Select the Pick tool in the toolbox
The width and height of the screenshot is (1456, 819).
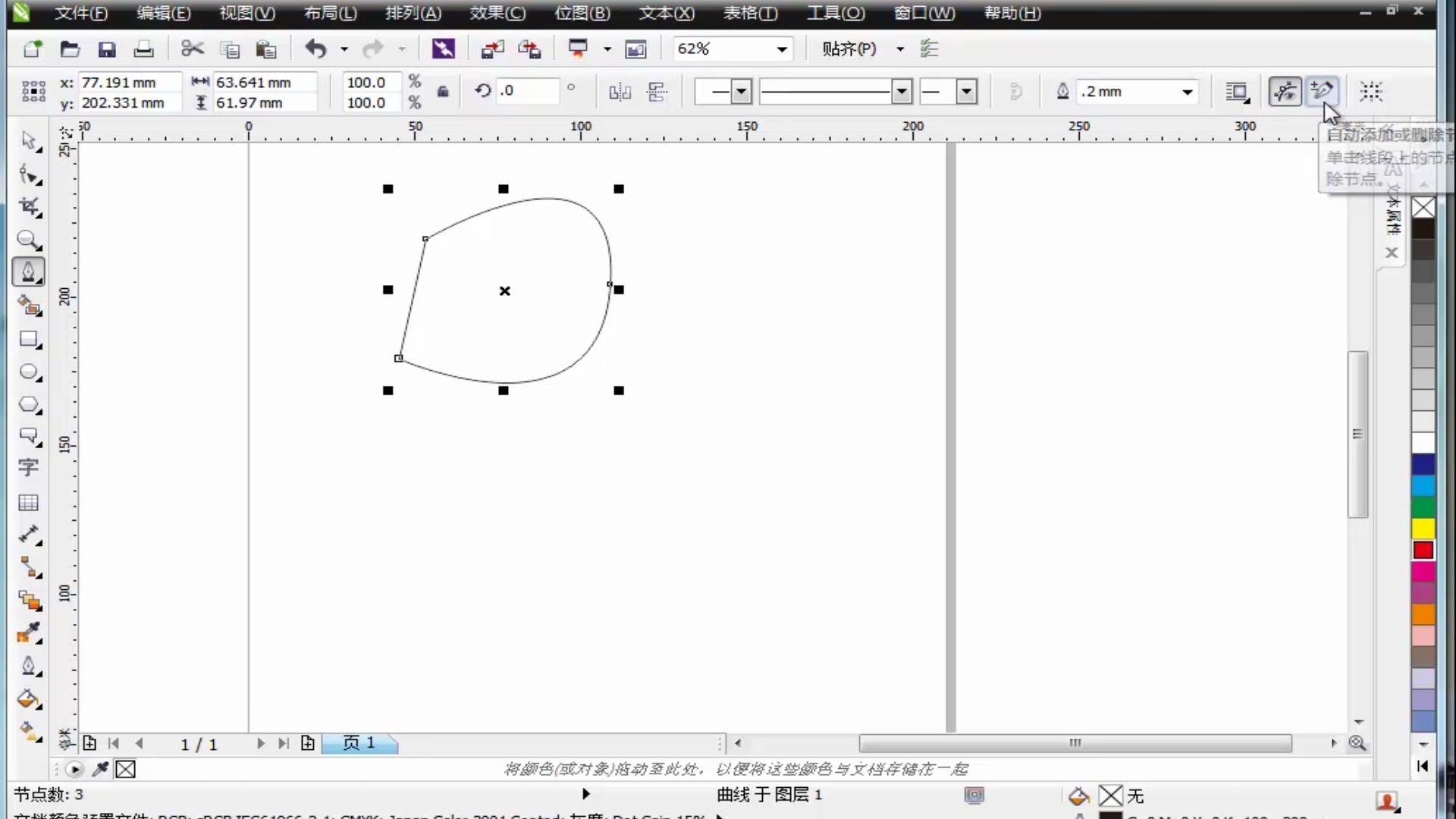pos(29,141)
